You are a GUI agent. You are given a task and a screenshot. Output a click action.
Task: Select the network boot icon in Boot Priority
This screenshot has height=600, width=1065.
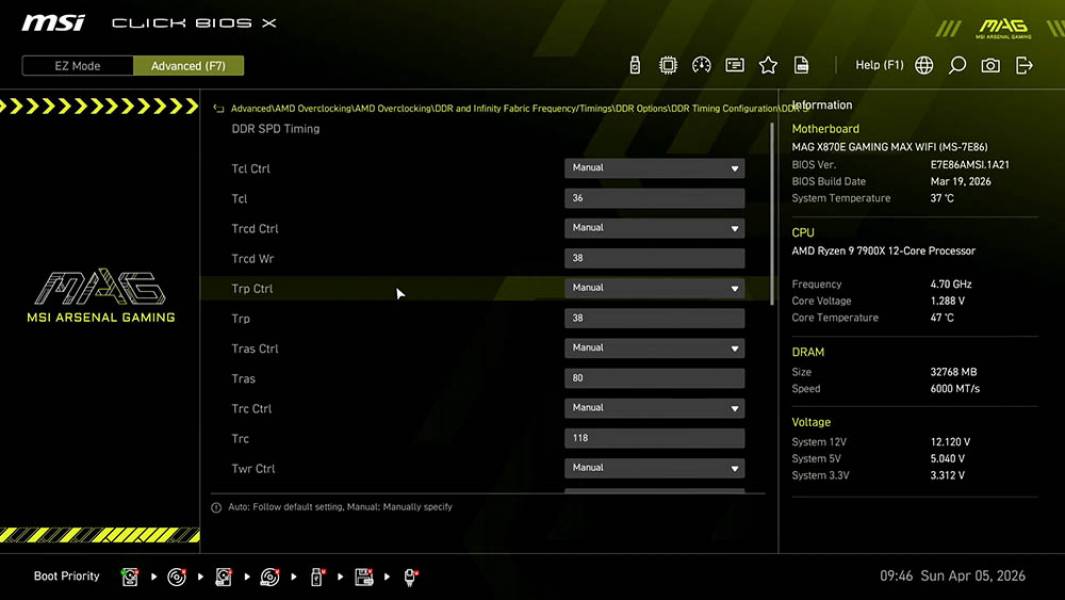coord(410,577)
